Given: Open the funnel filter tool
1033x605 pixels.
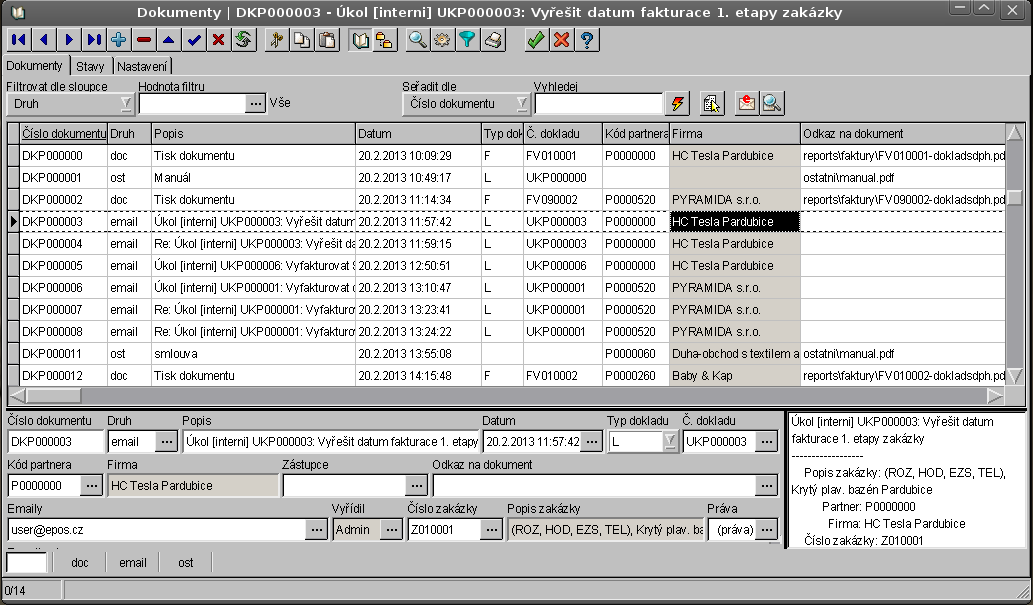Looking at the screenshot, I should 467,40.
